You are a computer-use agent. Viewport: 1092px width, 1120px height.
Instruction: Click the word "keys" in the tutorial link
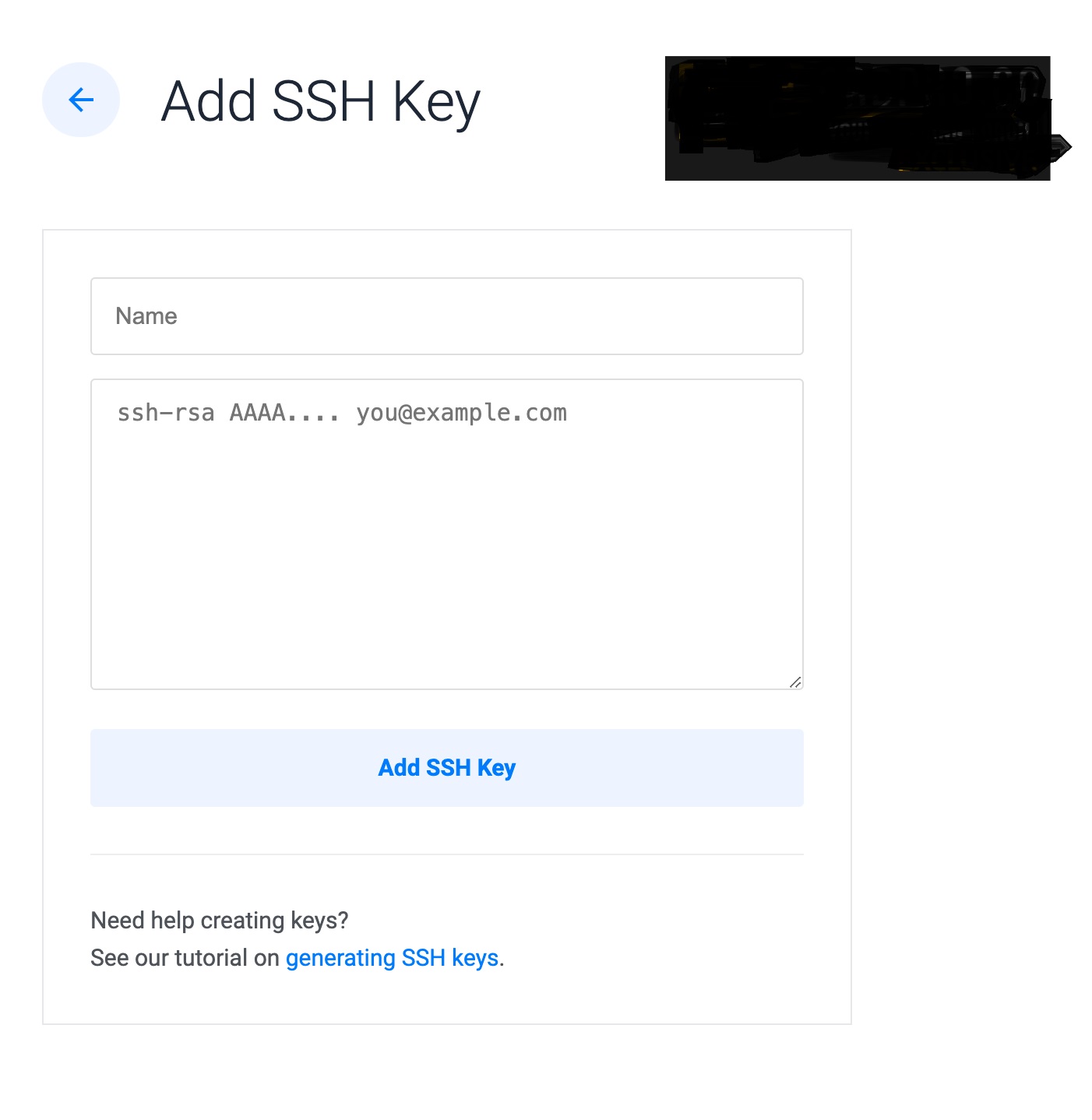[x=474, y=958]
